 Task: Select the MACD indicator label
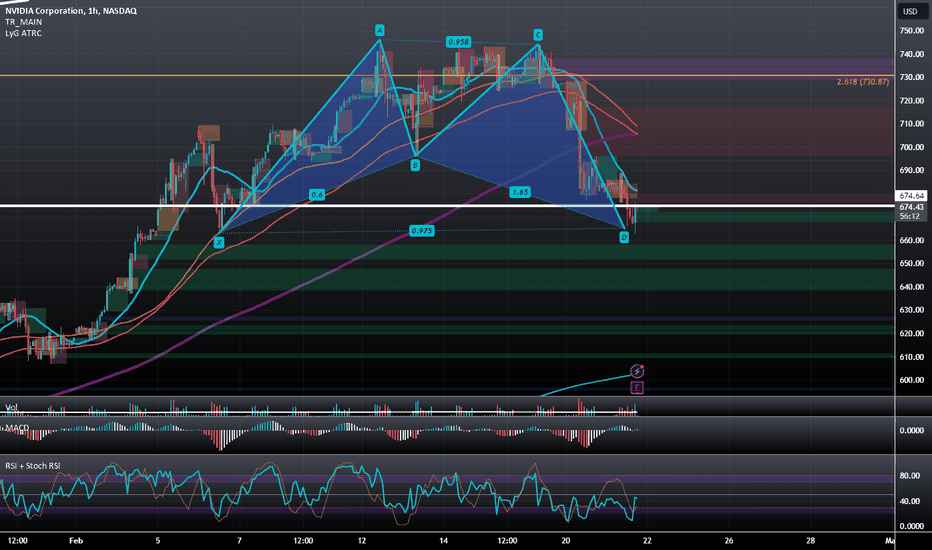pos(18,428)
